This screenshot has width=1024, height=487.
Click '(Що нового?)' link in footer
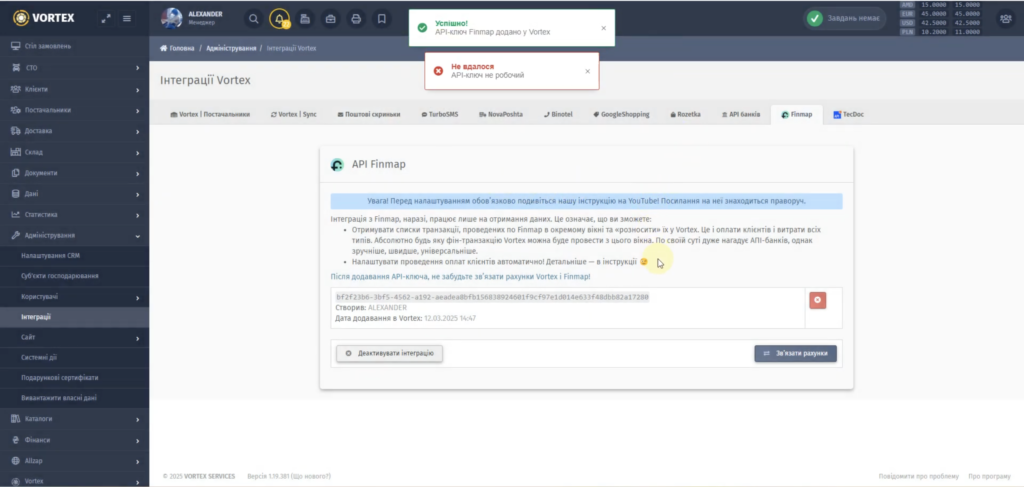click(x=311, y=477)
